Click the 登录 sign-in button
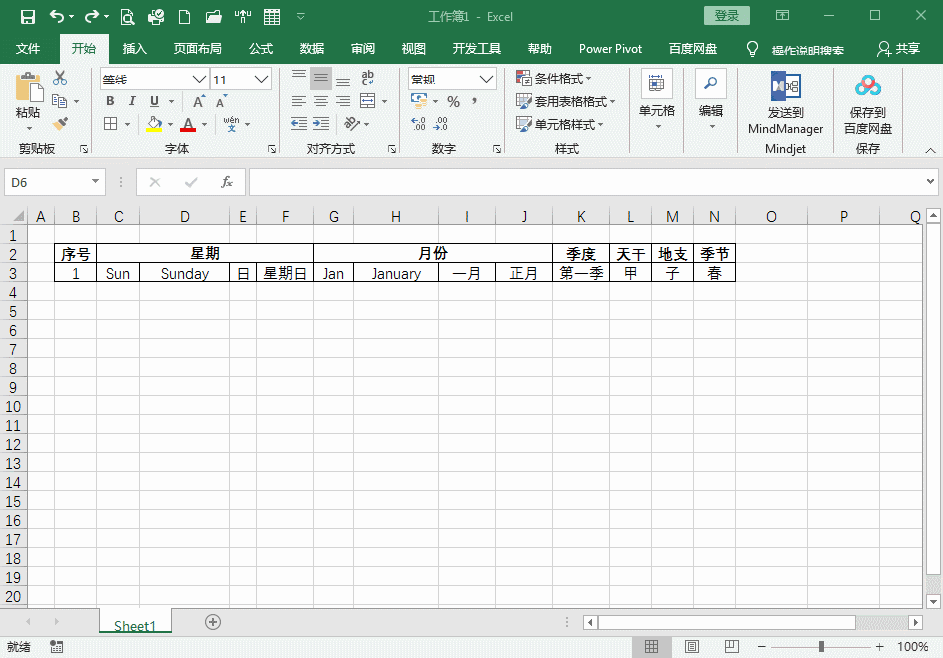 click(x=726, y=16)
